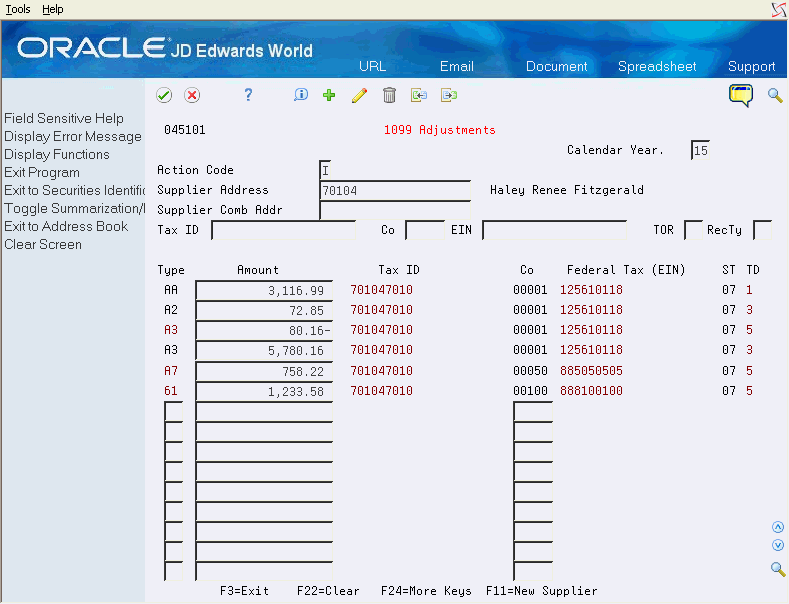Click the amount field 80.16-
Image resolution: width=789 pixels, height=604 pixels.
click(264, 331)
